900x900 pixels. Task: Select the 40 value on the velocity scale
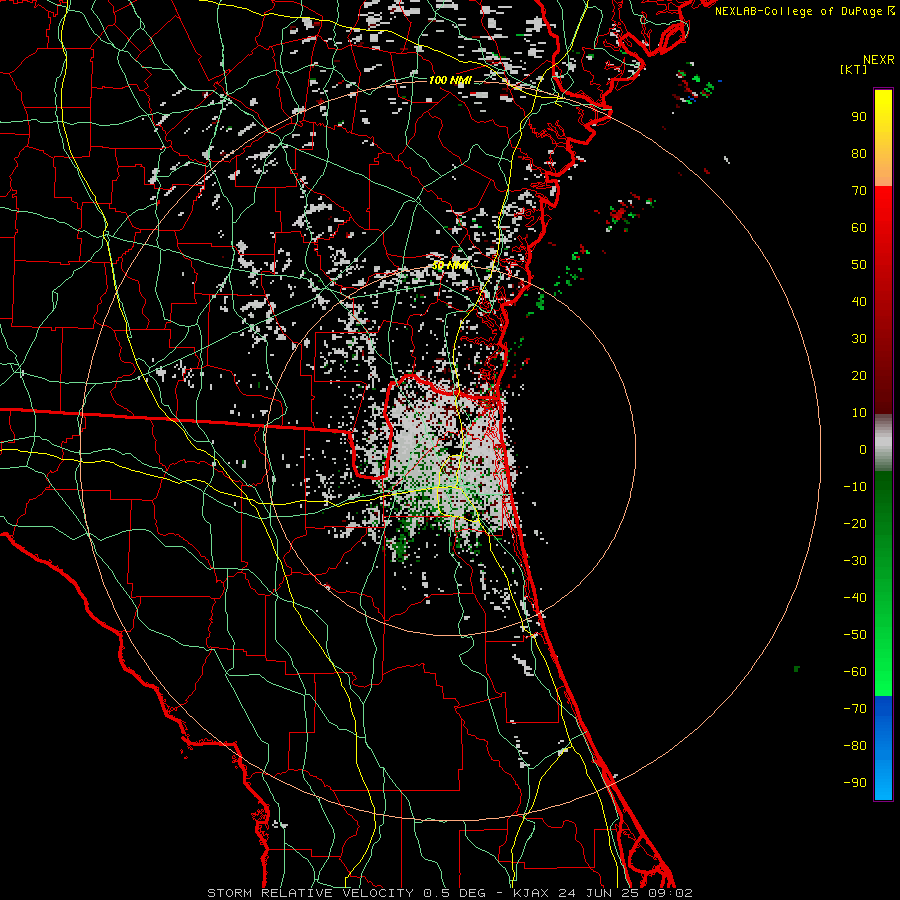[859, 301]
